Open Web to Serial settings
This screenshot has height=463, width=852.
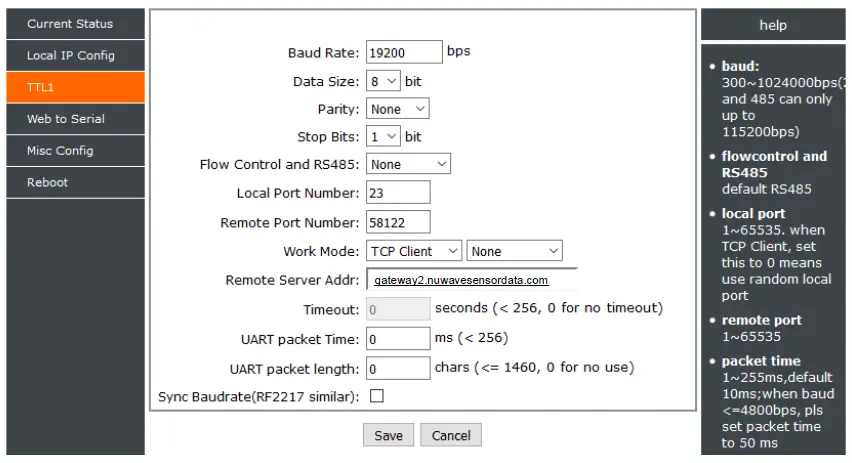coord(76,119)
